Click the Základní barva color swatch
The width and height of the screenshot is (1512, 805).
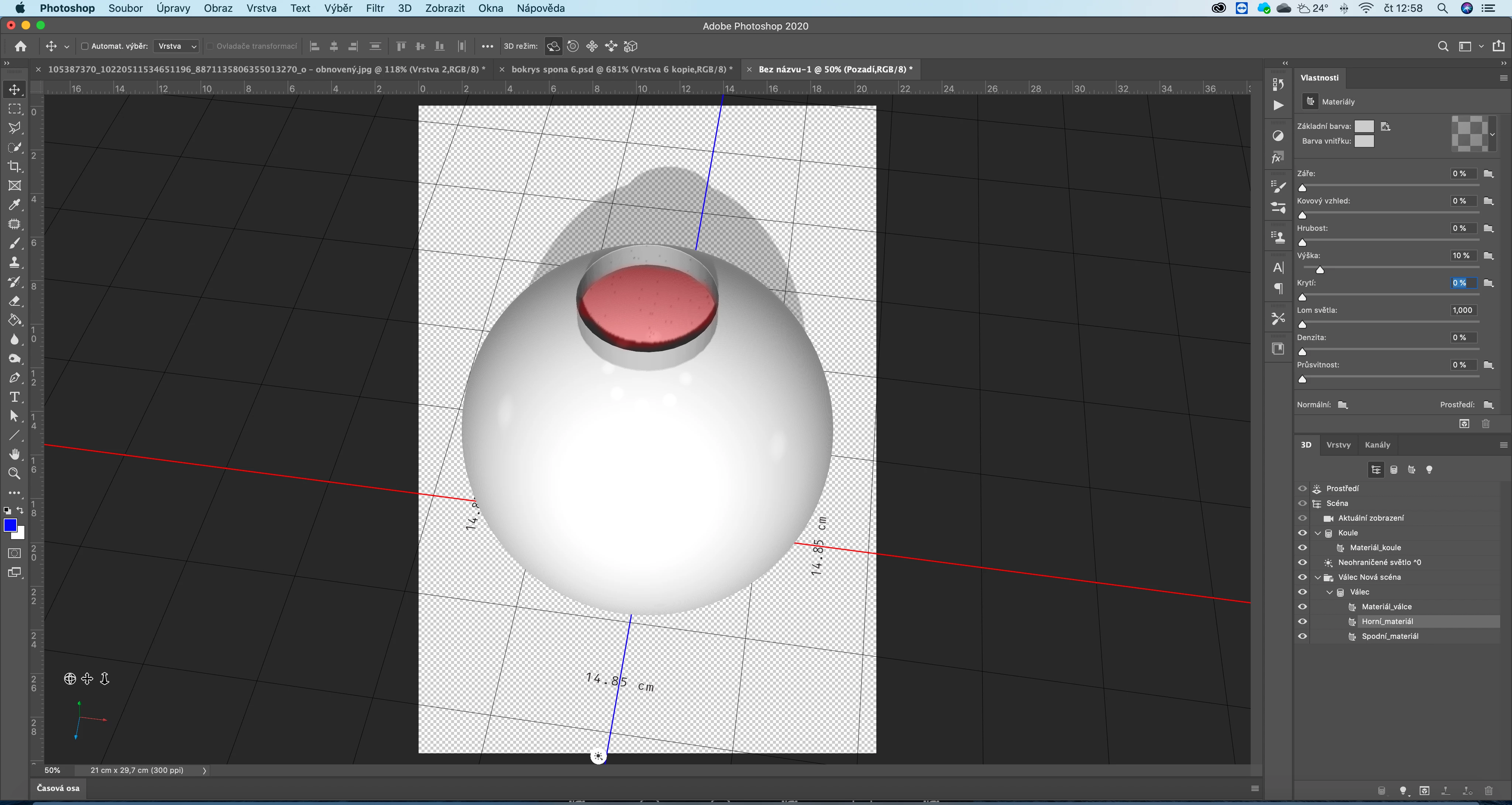coord(1364,126)
